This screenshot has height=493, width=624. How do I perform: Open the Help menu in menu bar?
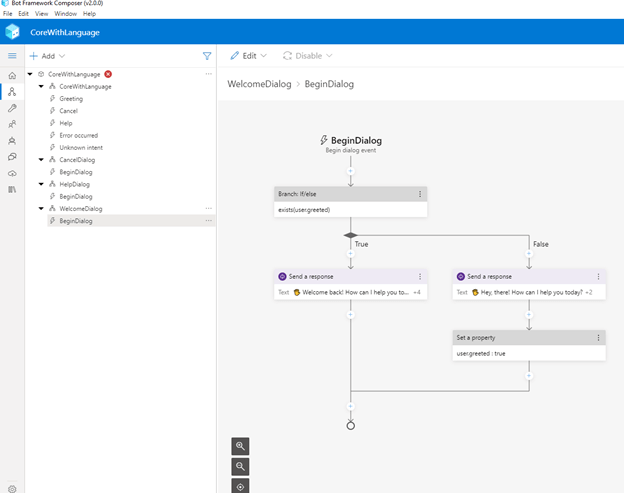point(89,14)
